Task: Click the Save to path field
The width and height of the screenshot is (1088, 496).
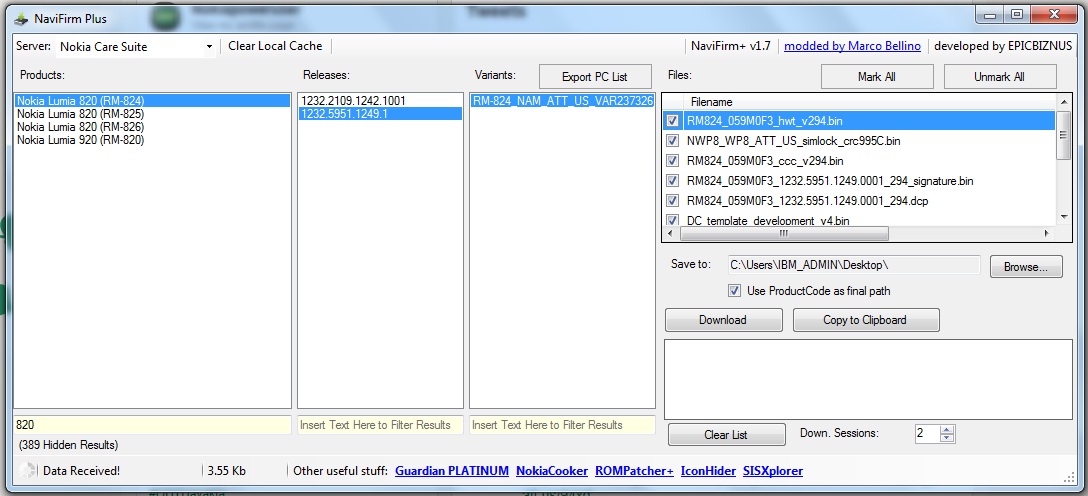Action: pos(853,265)
